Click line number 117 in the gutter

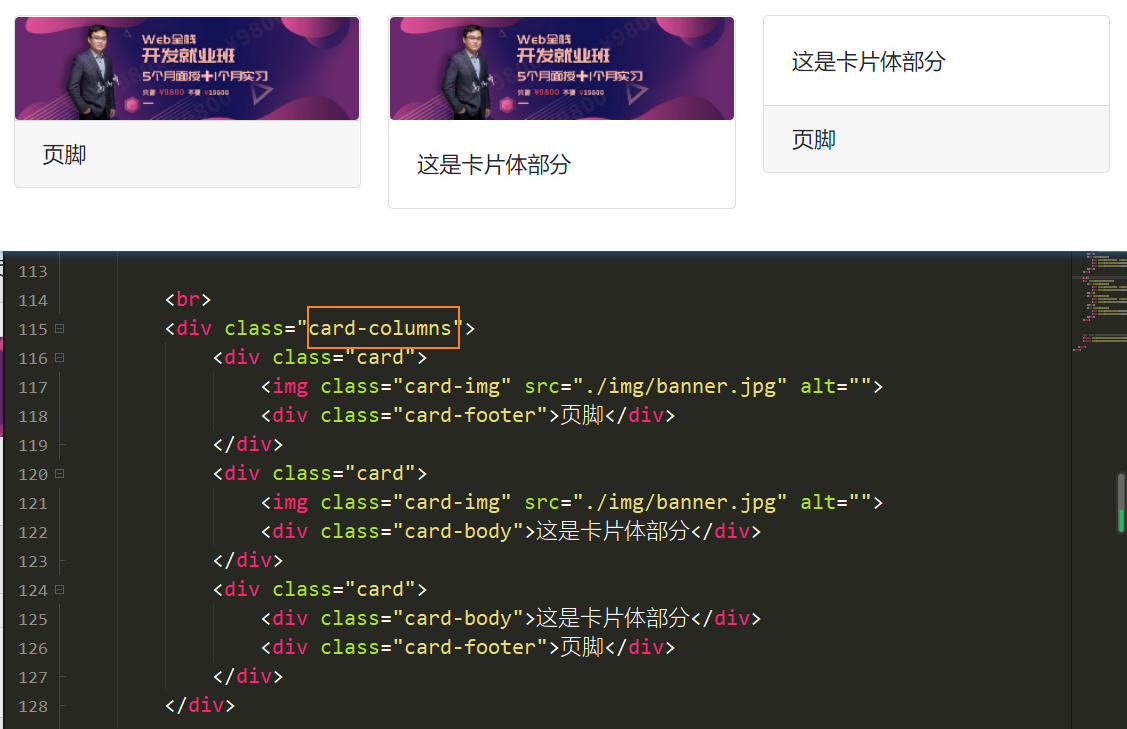click(33, 388)
